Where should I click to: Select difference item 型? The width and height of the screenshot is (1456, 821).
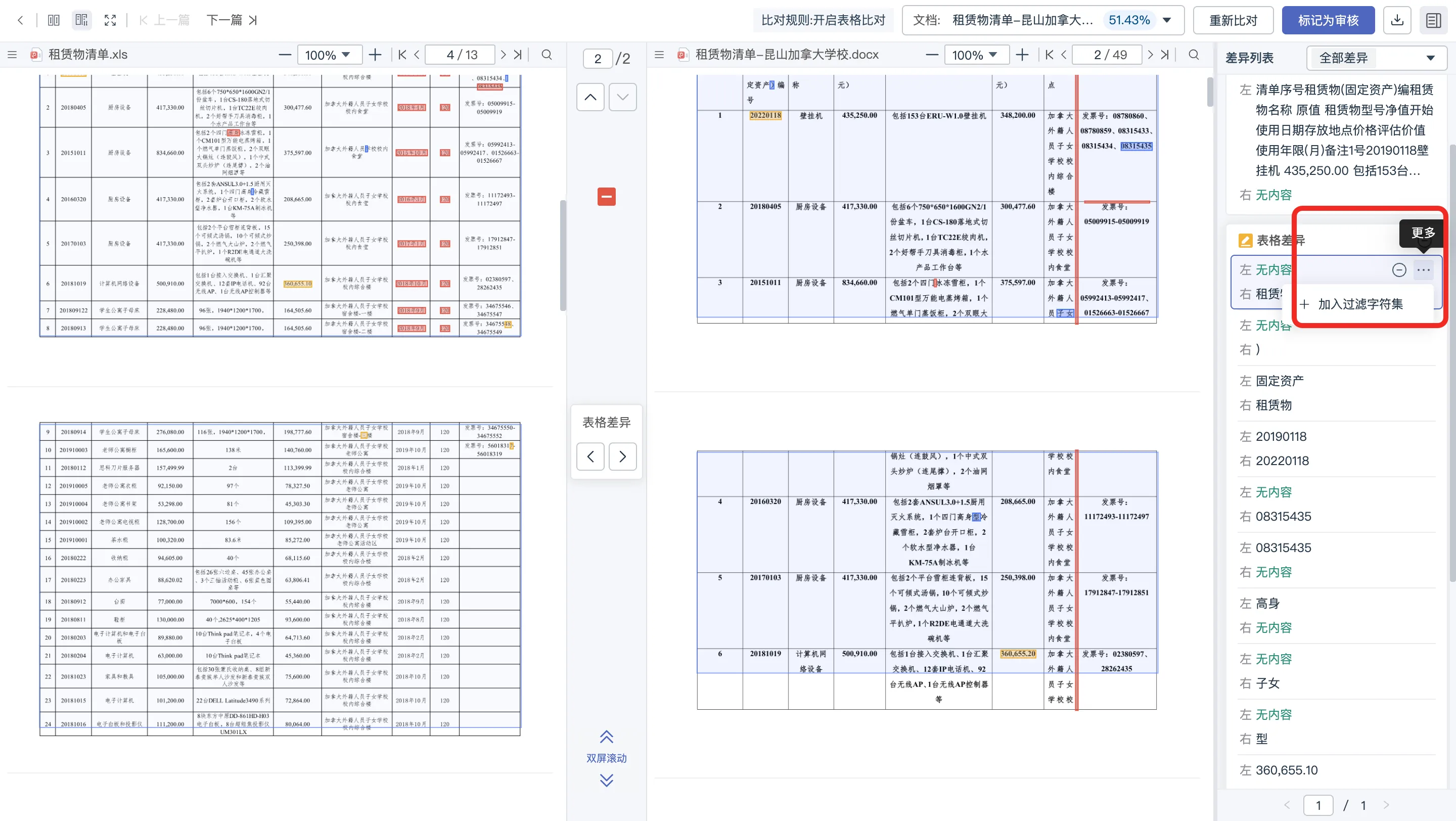point(1336,726)
